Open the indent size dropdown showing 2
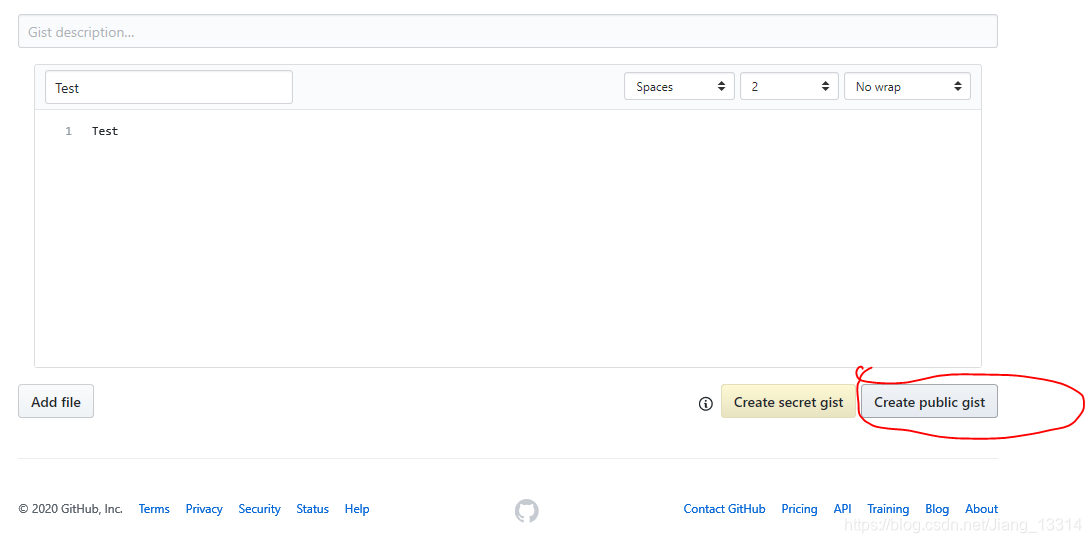The width and height of the screenshot is (1091, 543). click(790, 87)
